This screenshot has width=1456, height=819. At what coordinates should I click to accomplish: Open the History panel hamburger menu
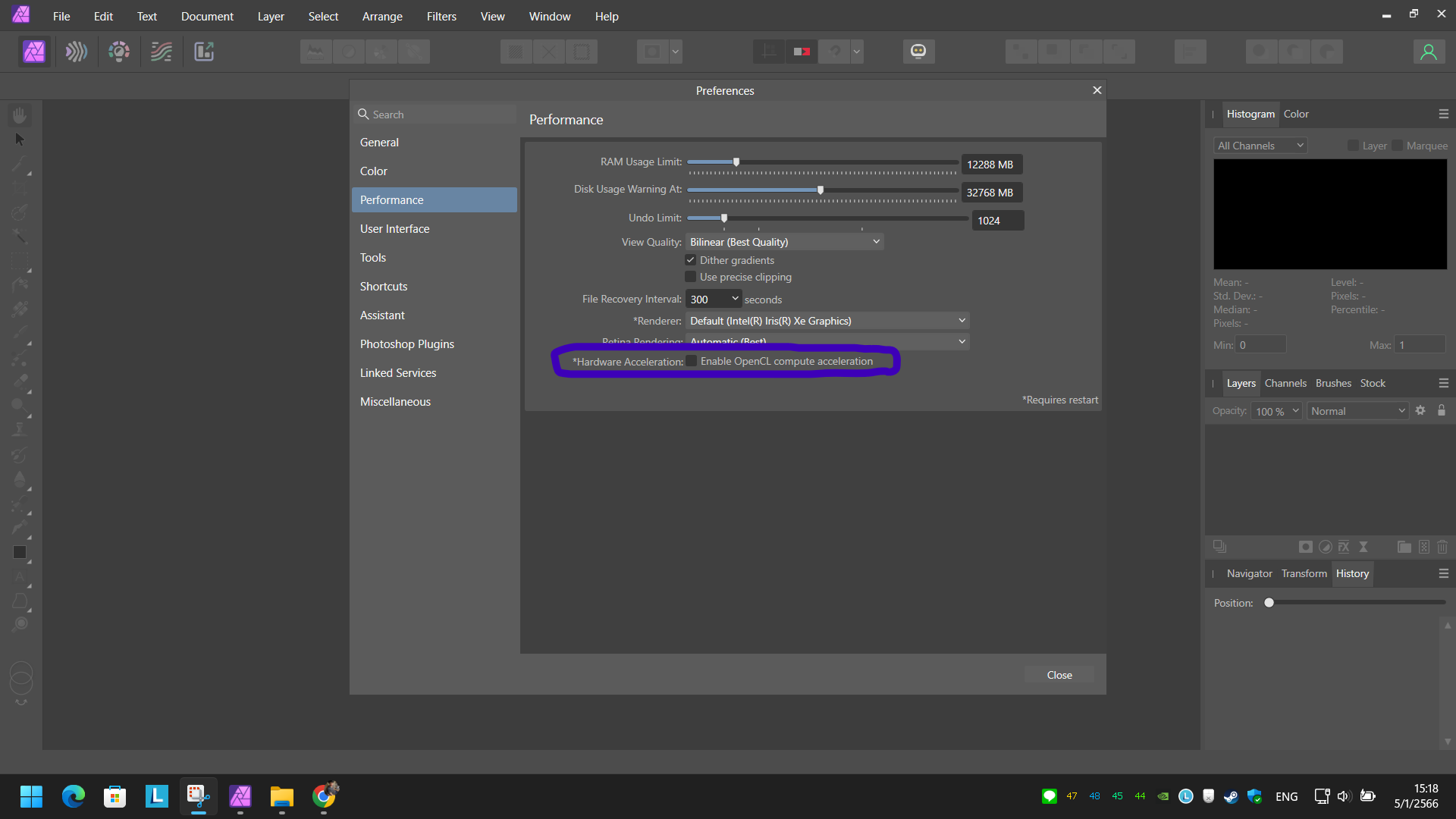pos(1444,573)
